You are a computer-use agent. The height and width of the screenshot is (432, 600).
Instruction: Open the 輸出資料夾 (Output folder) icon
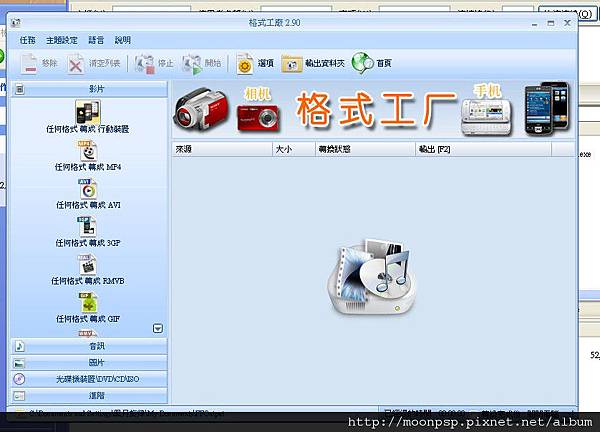coord(292,64)
